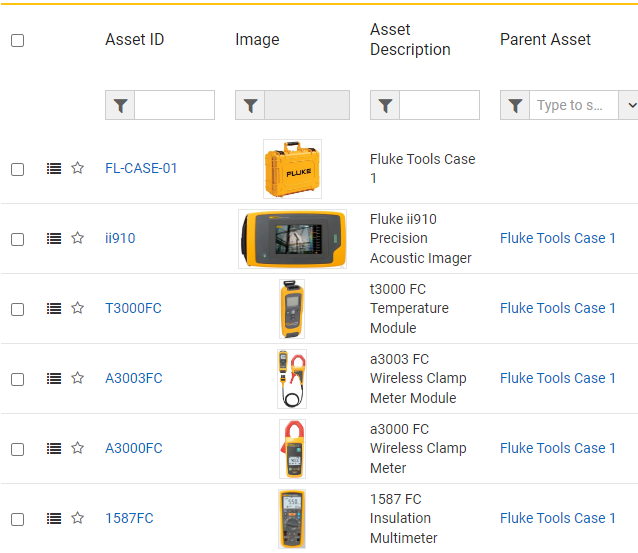Viewport: 638px width, 553px height.
Task: Star the A3003FC asset as favorite
Action: point(77,378)
